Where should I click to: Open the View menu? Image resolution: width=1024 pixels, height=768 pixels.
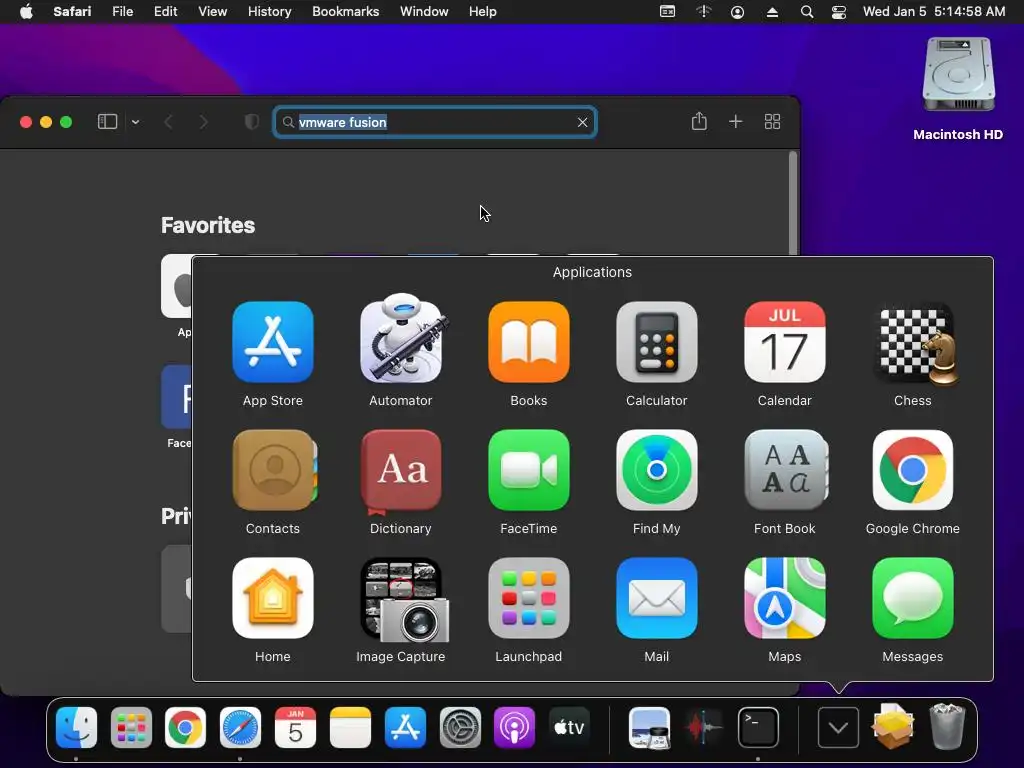212,12
